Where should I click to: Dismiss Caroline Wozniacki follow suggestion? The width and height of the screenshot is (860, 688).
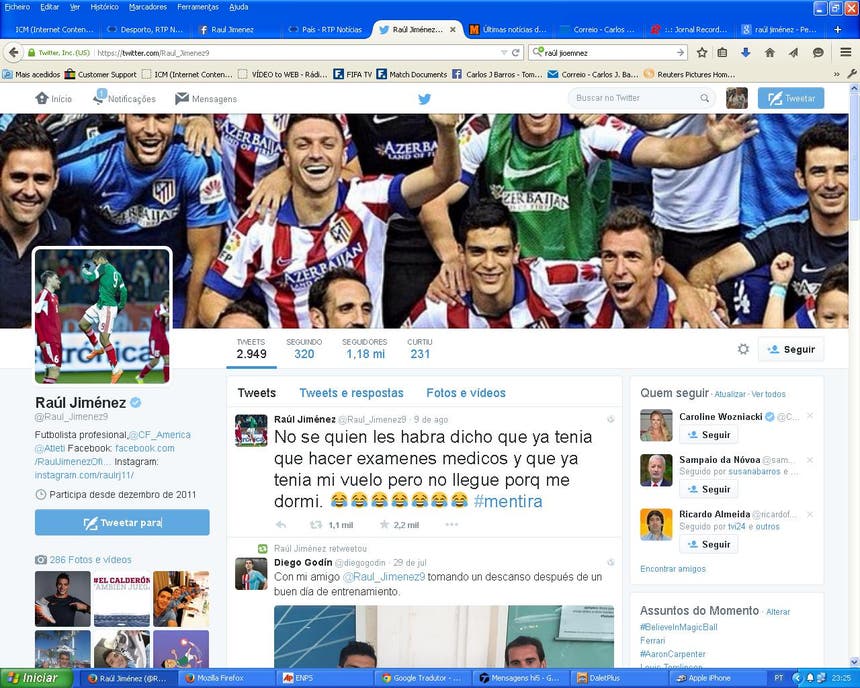pyautogui.click(x=810, y=416)
